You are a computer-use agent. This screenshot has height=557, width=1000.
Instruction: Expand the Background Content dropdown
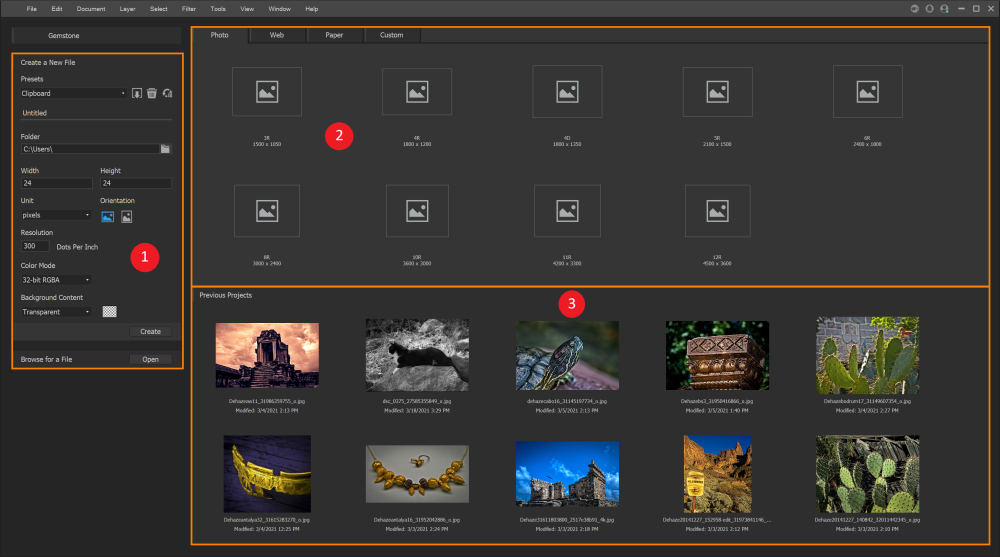57,312
